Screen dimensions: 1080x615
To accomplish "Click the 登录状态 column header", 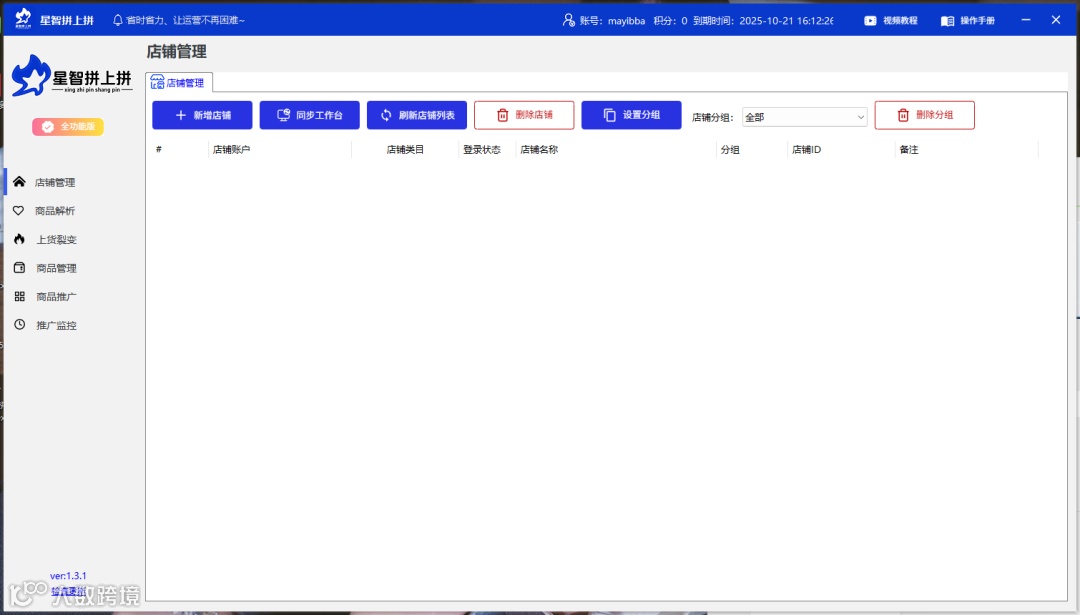I will [481, 149].
